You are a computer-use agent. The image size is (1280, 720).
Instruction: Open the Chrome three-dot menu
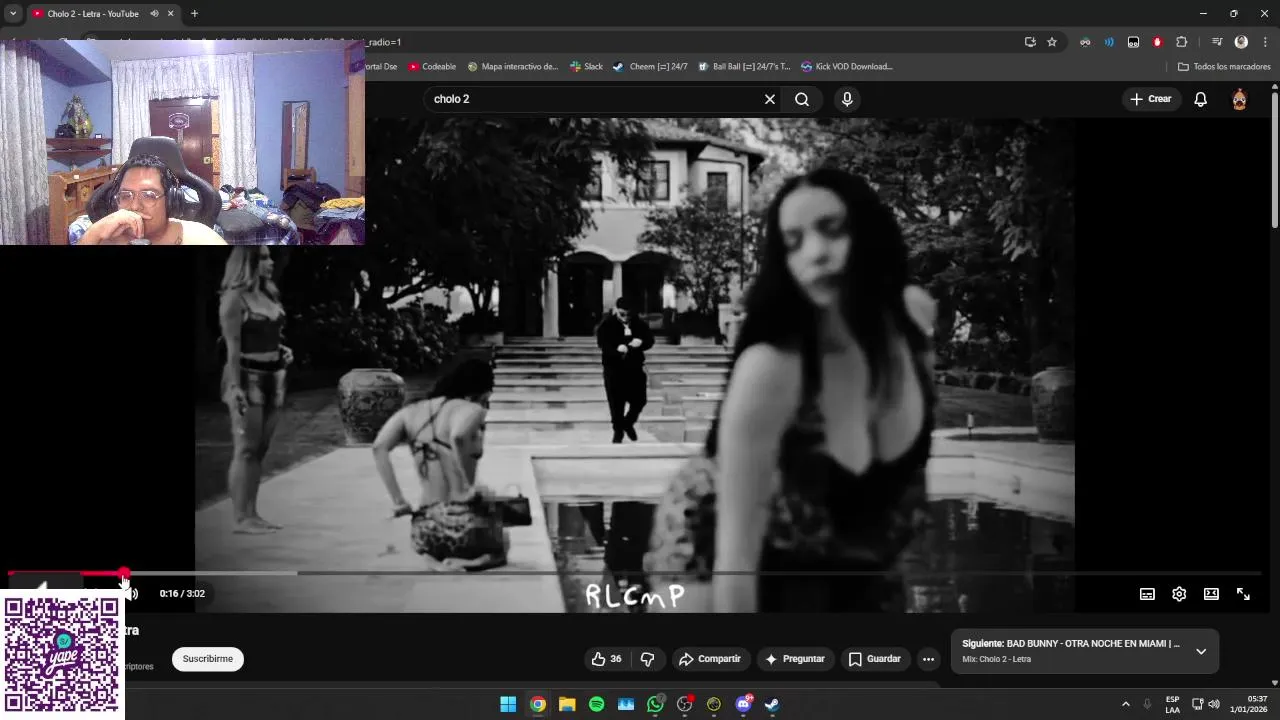point(1265,42)
